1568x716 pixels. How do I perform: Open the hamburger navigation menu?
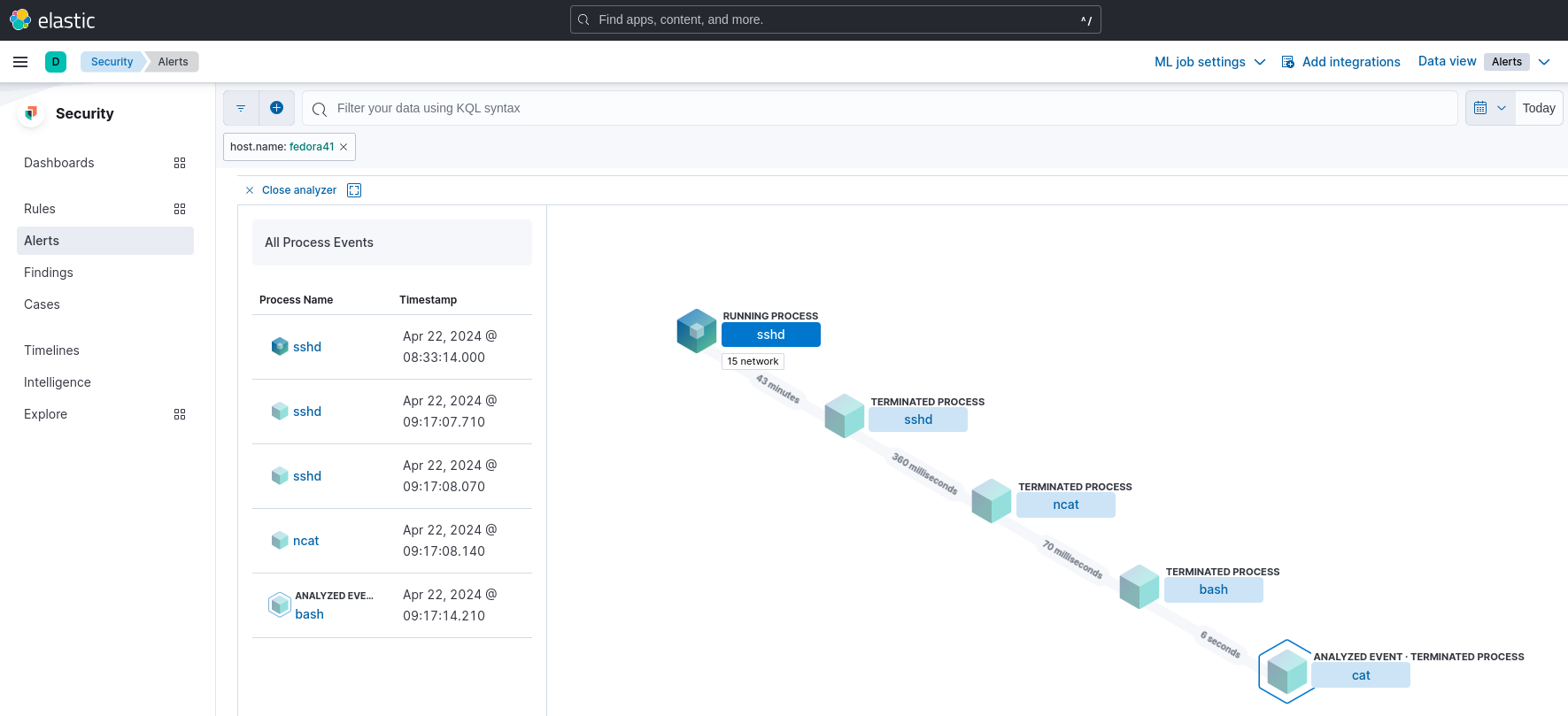[x=20, y=62]
